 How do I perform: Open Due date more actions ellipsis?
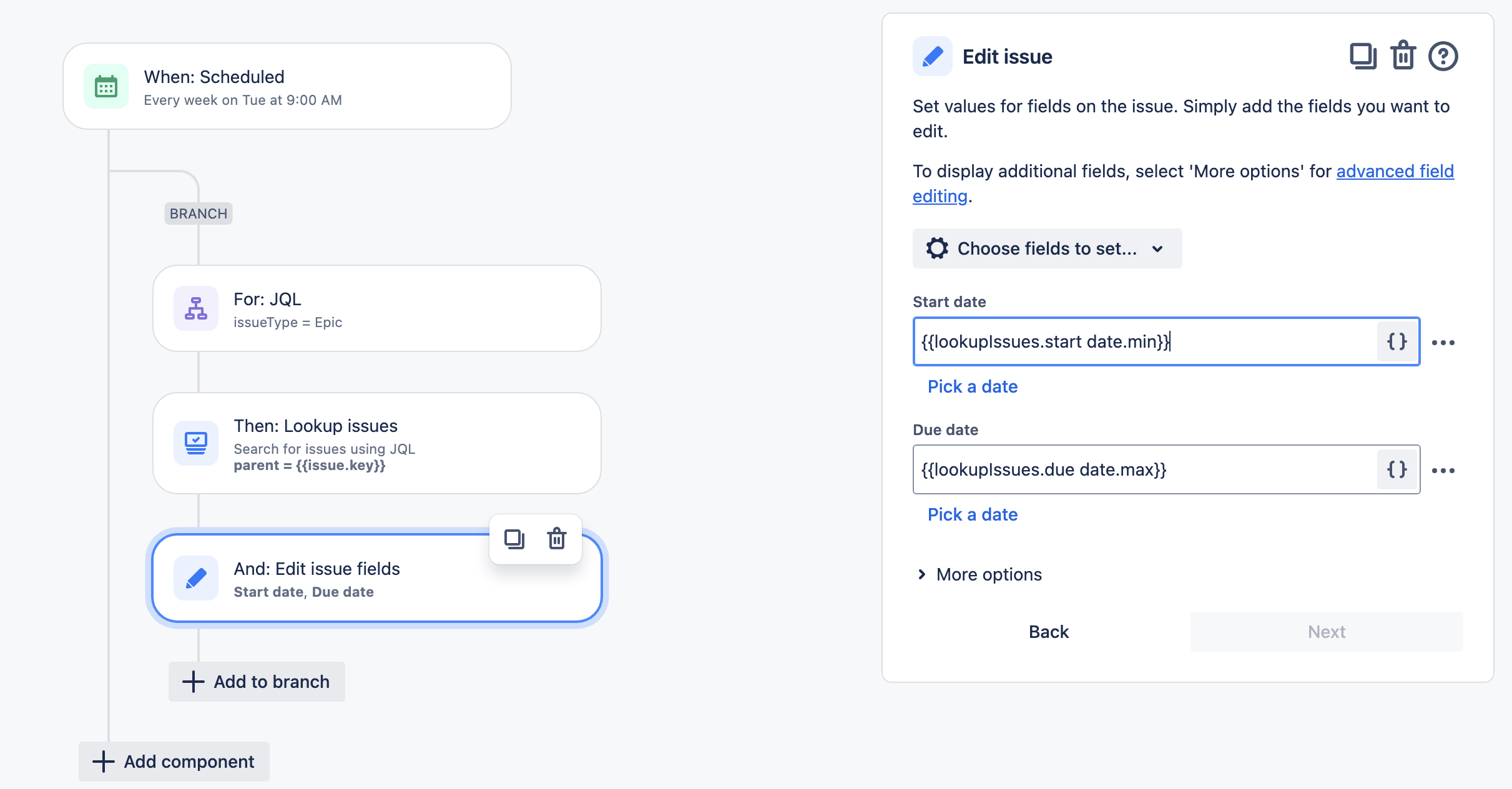tap(1443, 471)
